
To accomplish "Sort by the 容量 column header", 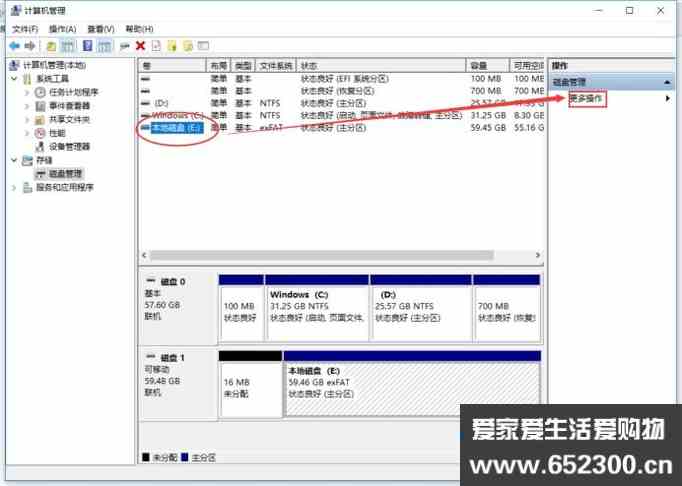I will [x=488, y=66].
